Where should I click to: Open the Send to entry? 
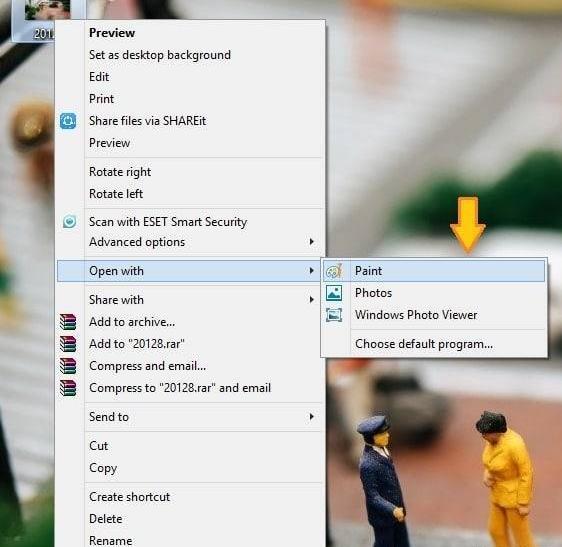tap(190, 417)
